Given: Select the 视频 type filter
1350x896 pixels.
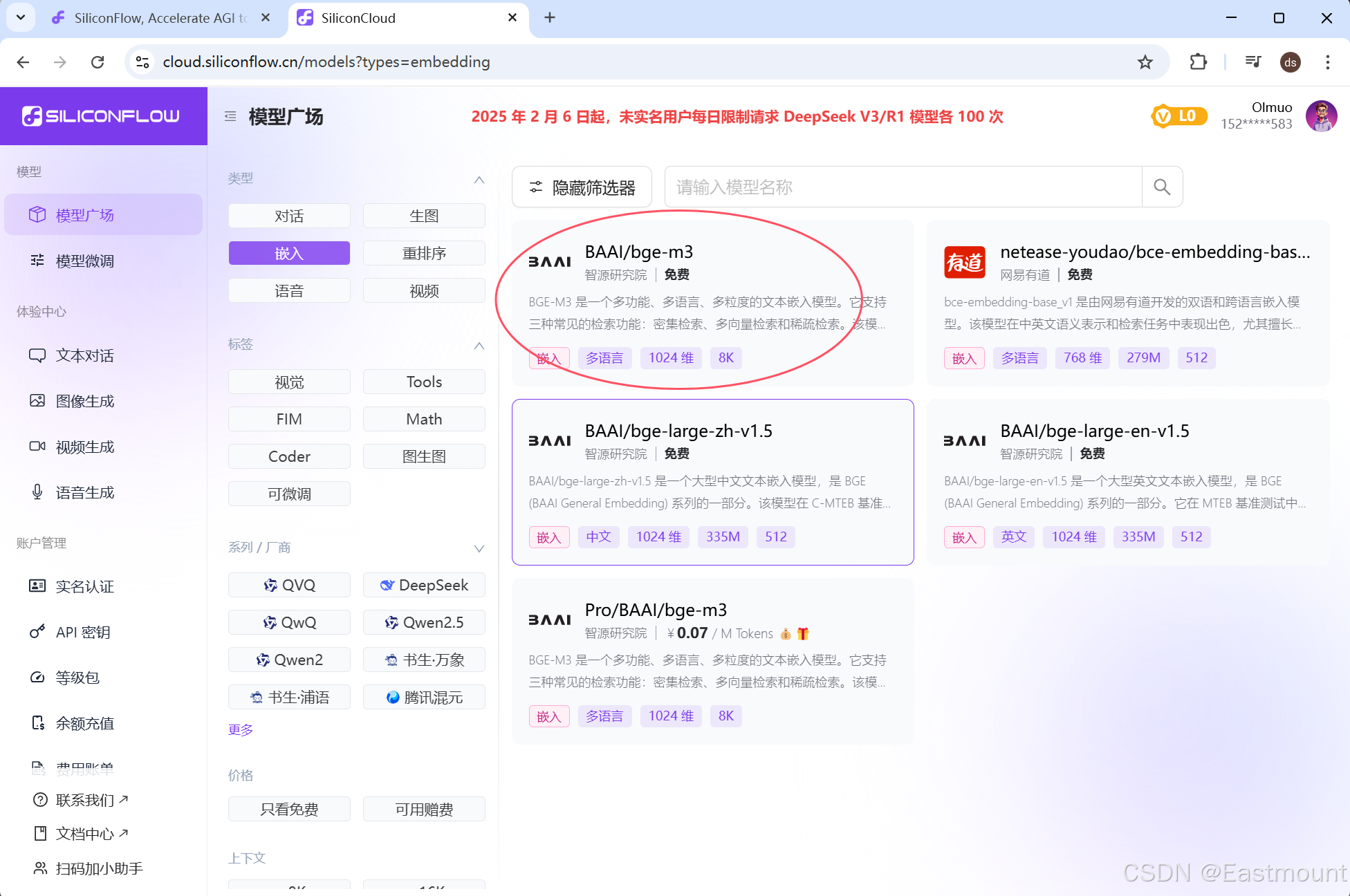Looking at the screenshot, I should coord(424,290).
